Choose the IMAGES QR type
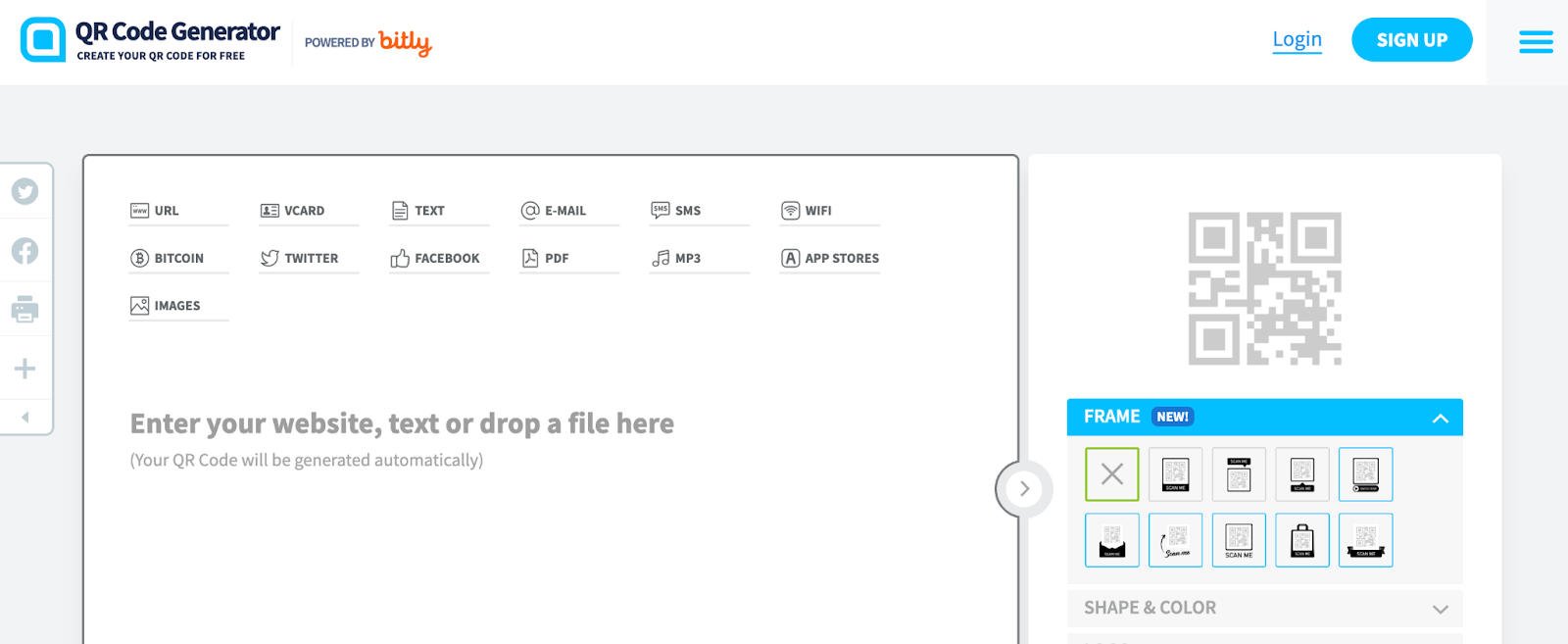This screenshot has width=1568, height=644. [178, 306]
